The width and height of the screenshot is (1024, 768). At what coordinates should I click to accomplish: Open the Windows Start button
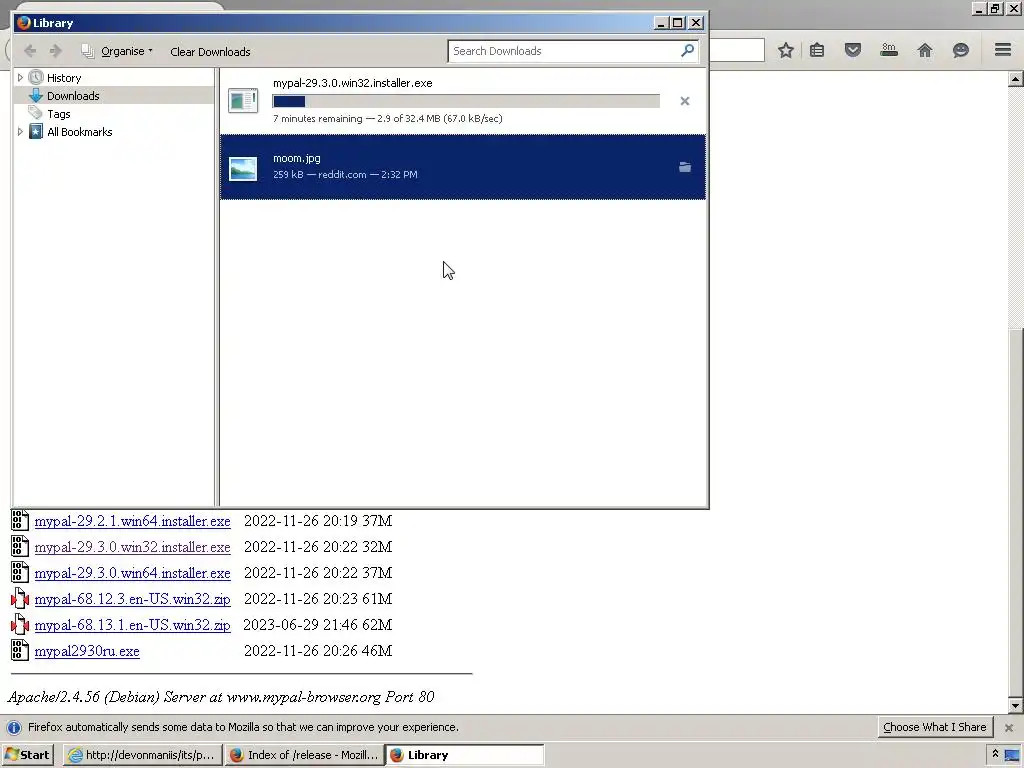tap(27, 755)
